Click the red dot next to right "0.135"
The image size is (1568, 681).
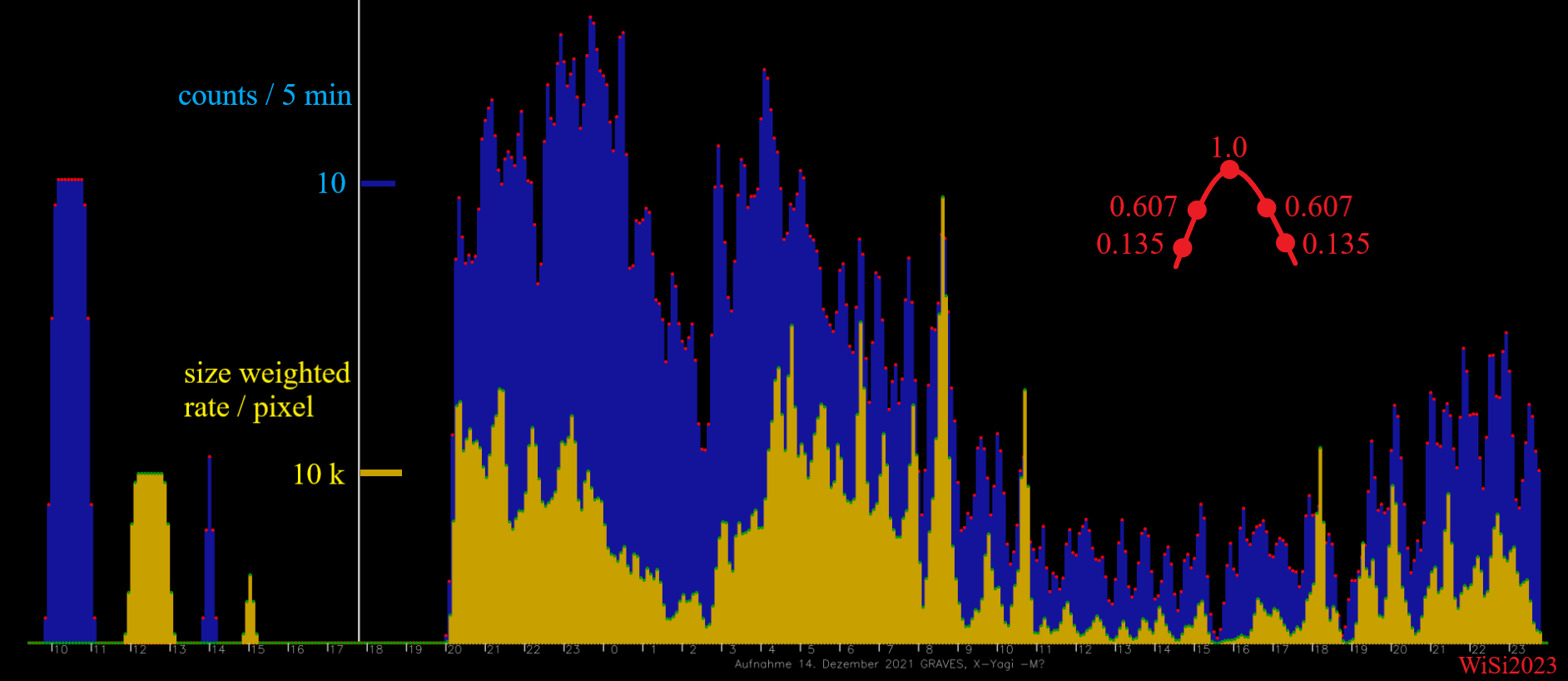click(x=1286, y=243)
